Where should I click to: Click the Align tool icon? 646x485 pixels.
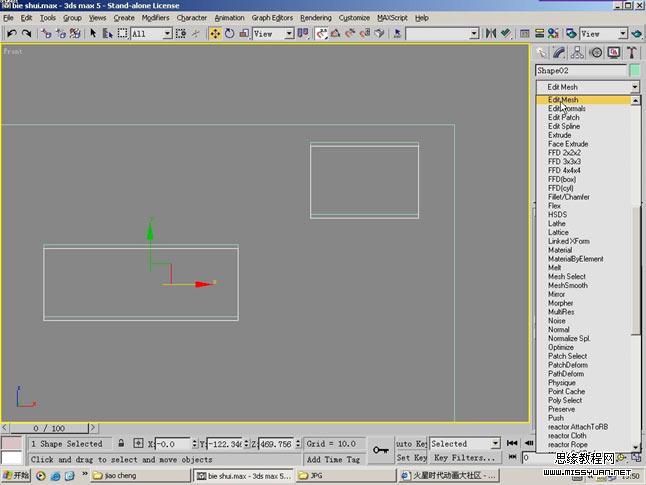click(x=506, y=33)
